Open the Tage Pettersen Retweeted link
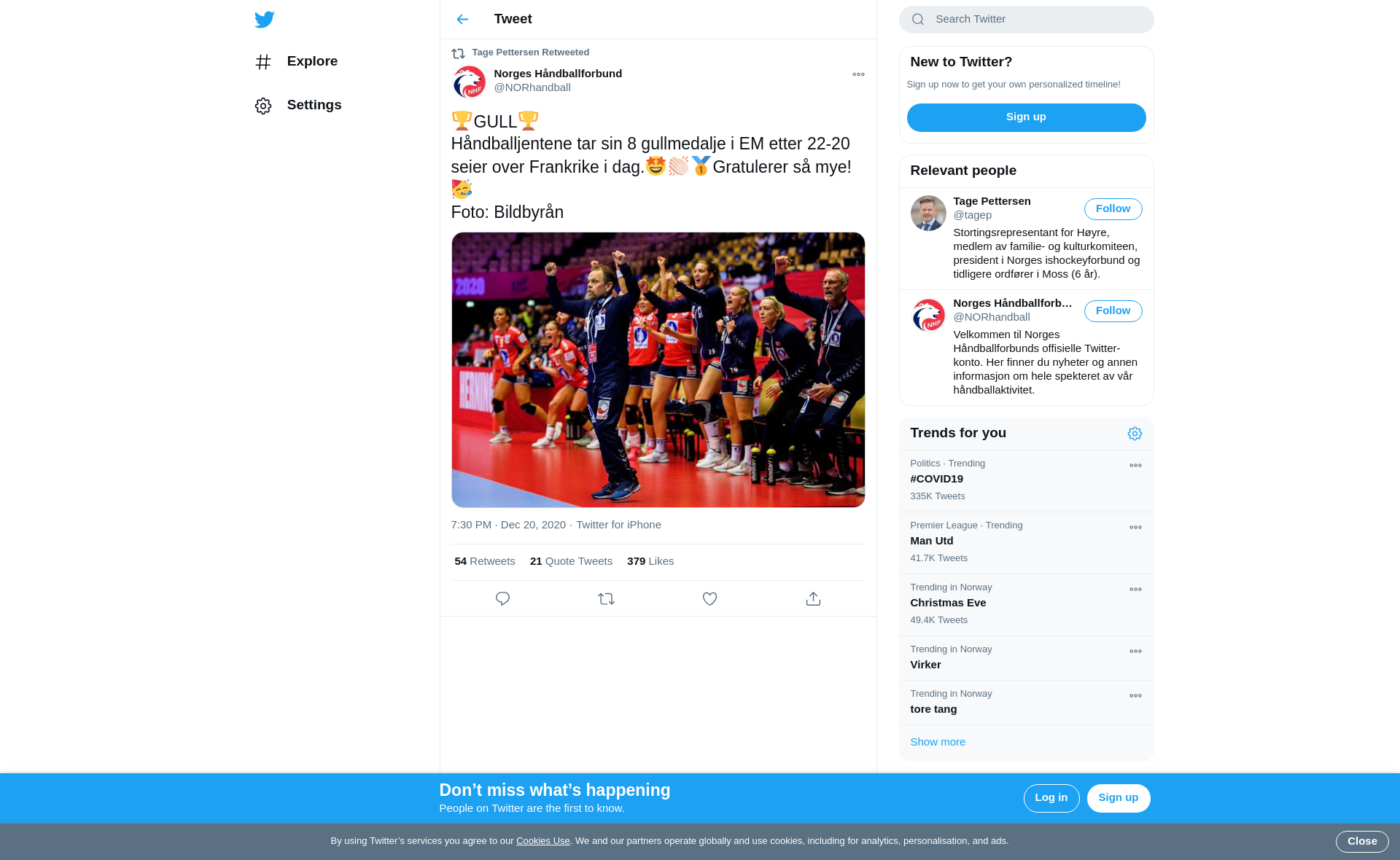The image size is (1400, 860). (x=530, y=52)
